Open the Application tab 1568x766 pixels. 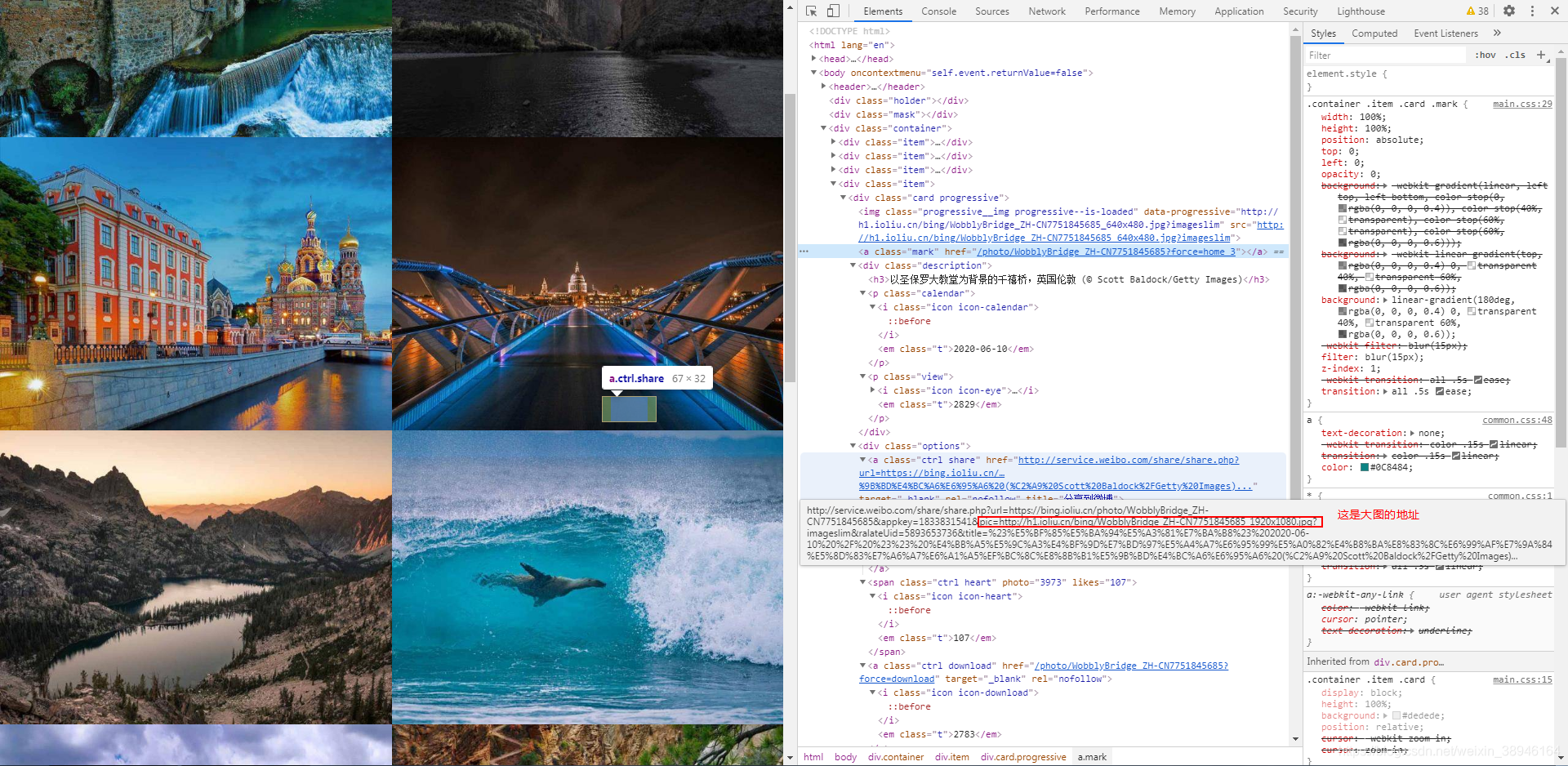click(x=1239, y=11)
